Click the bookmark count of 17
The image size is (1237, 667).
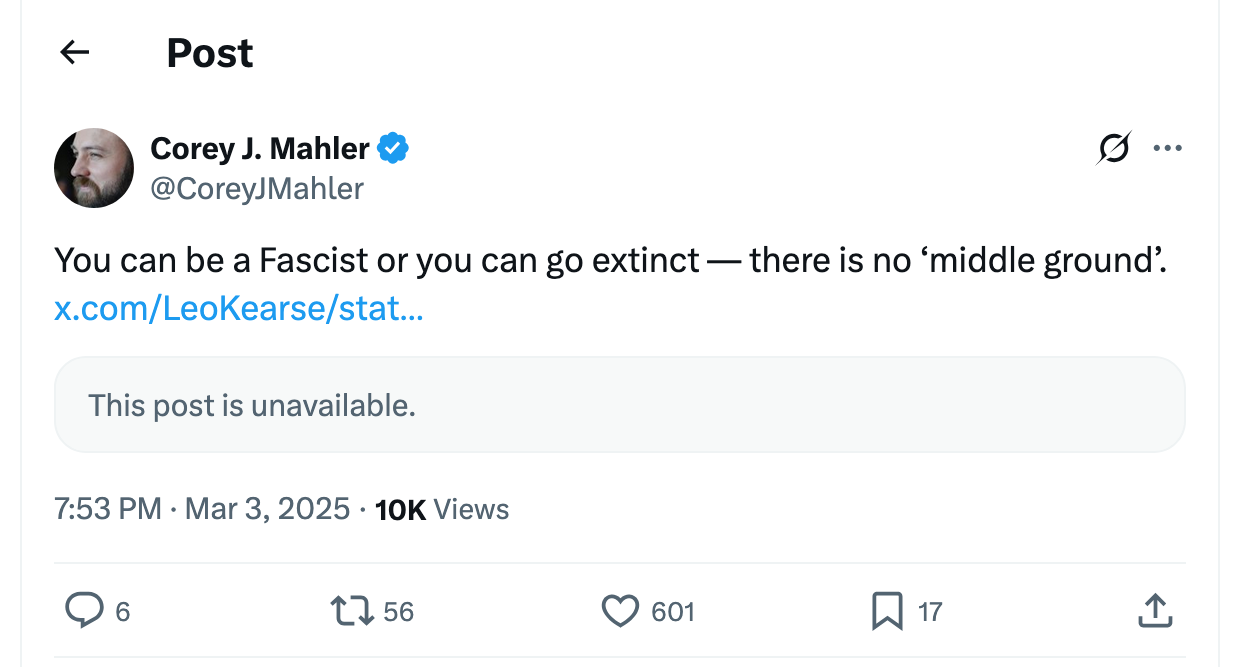pos(930,611)
